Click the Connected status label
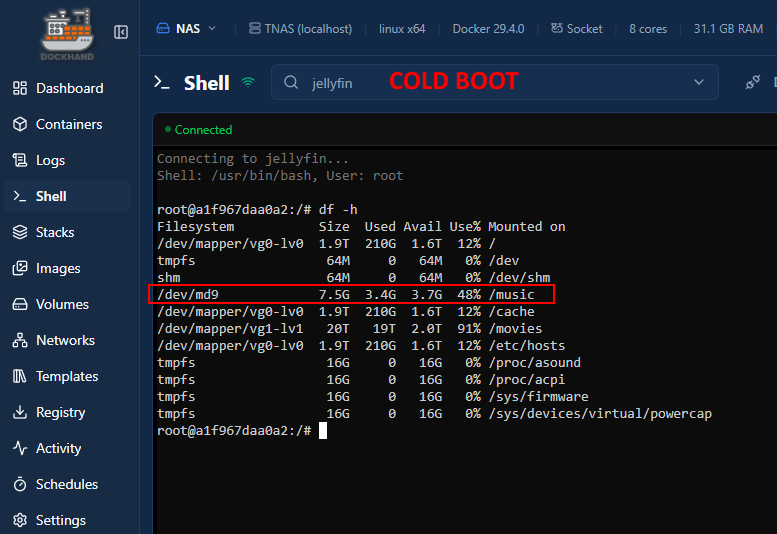Image resolution: width=777 pixels, height=534 pixels. (x=203, y=130)
